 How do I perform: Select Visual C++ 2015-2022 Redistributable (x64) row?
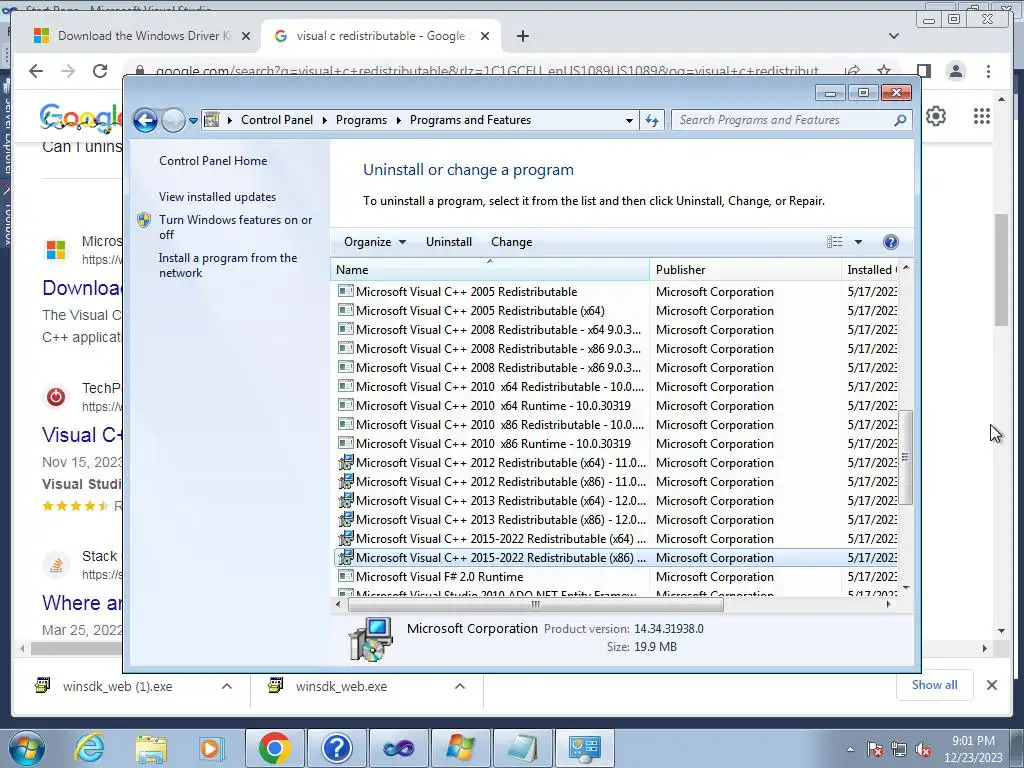coord(616,539)
